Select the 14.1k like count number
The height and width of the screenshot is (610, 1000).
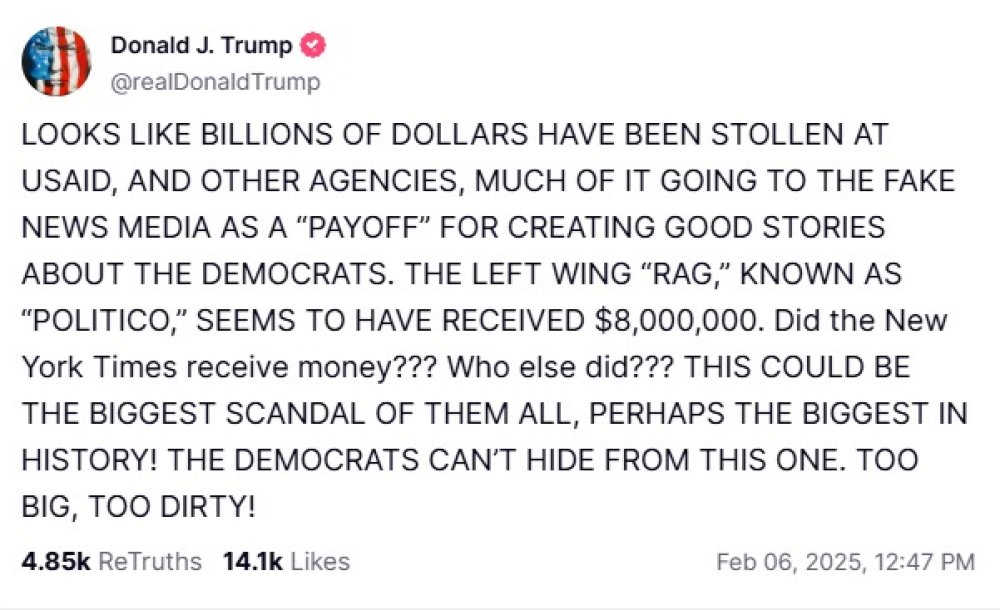253,562
